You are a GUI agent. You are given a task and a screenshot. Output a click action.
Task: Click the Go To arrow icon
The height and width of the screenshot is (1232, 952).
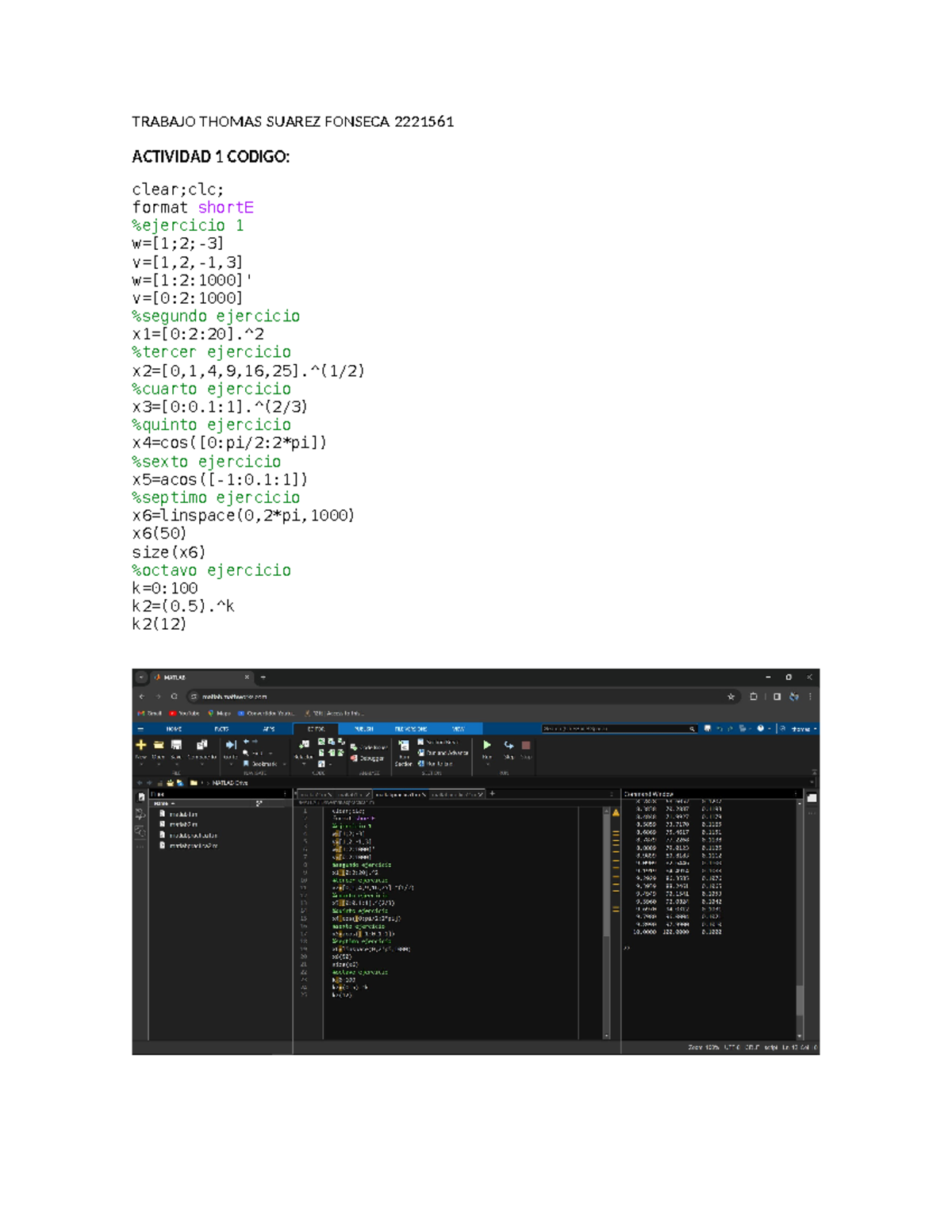point(231,745)
